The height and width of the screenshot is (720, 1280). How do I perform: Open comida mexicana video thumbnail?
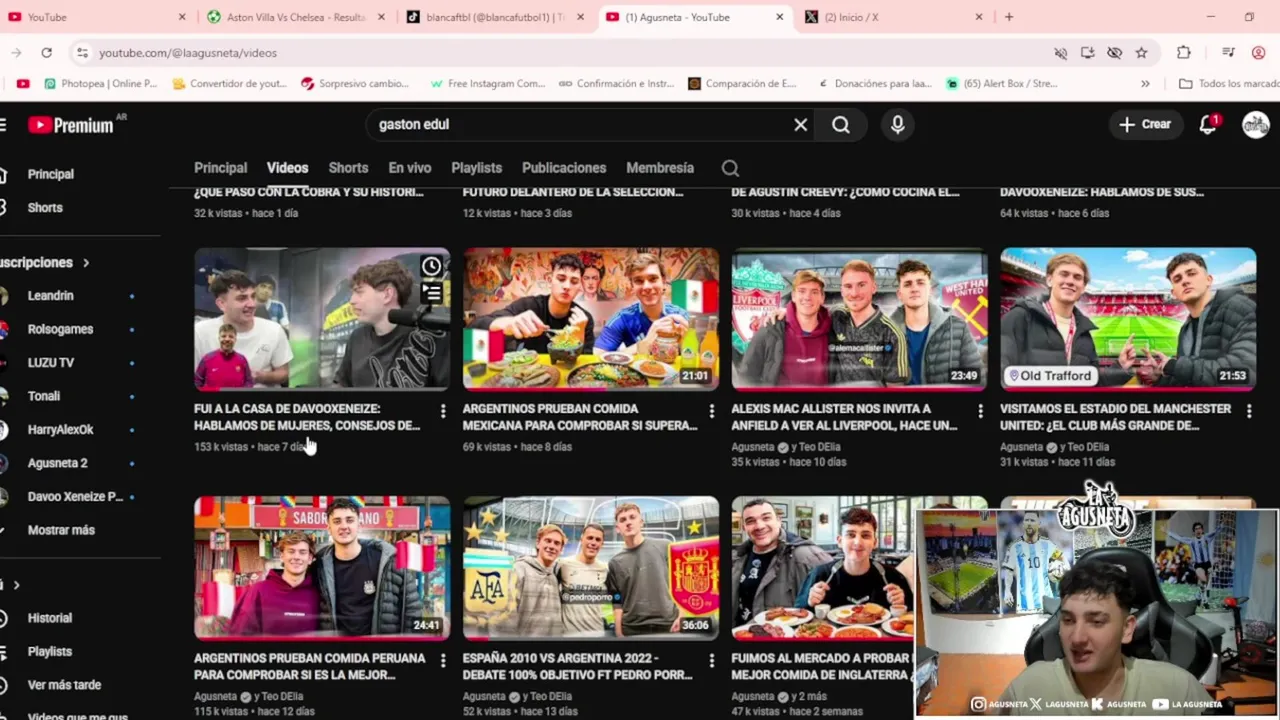click(x=590, y=319)
